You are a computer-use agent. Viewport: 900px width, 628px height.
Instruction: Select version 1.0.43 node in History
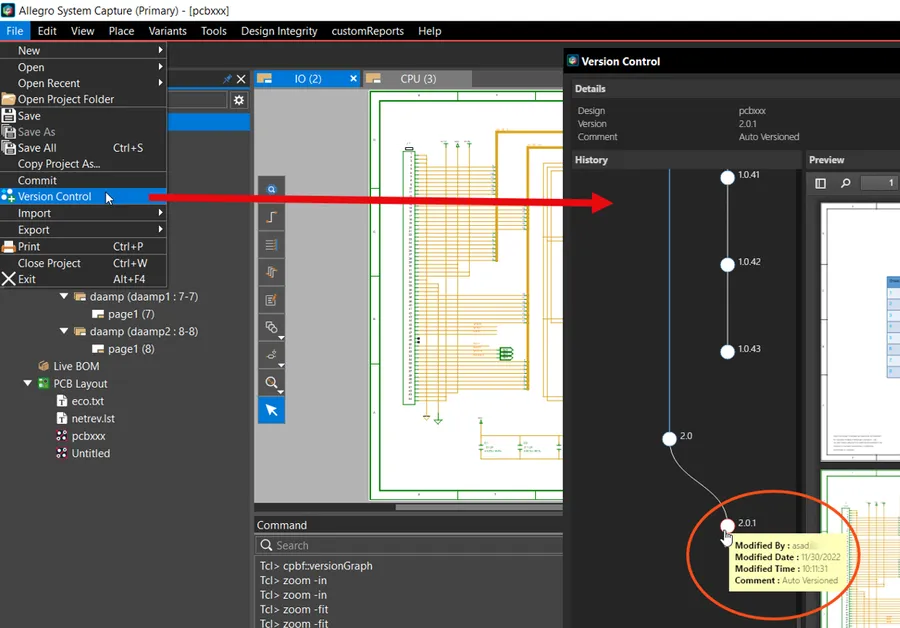click(x=727, y=352)
